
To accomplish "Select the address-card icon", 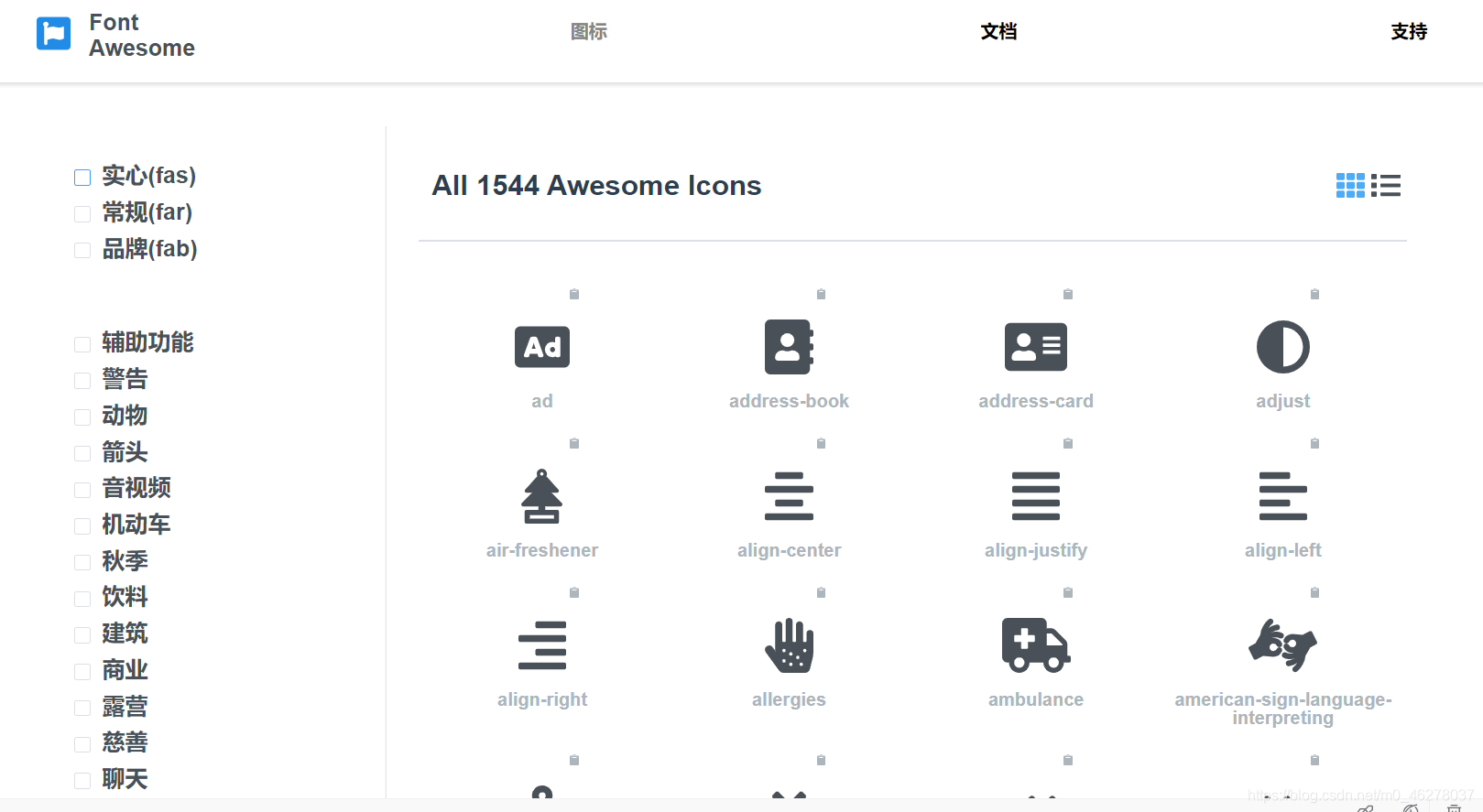I will pyautogui.click(x=1036, y=347).
